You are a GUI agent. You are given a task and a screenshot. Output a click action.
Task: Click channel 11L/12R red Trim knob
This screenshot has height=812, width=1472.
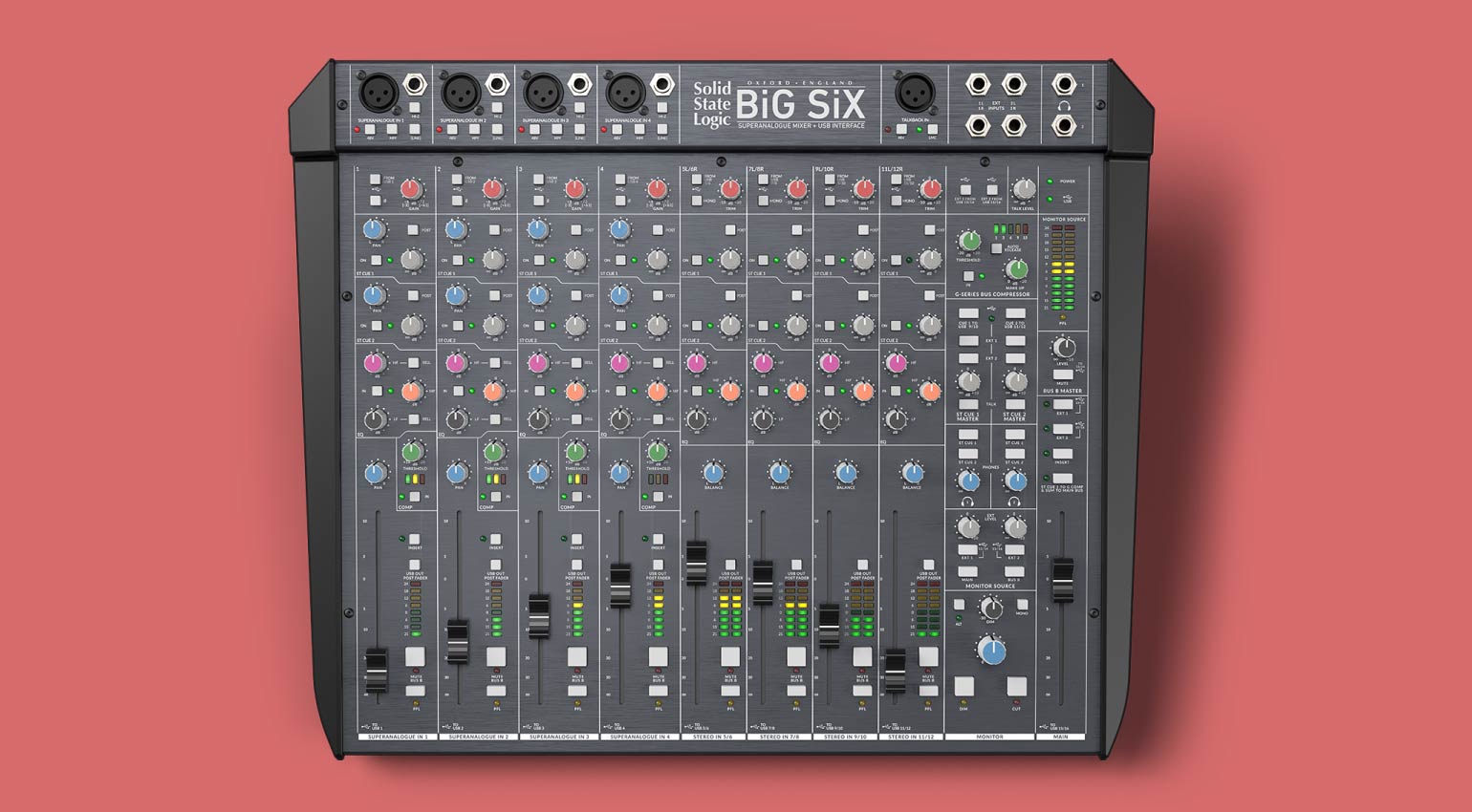[930, 188]
